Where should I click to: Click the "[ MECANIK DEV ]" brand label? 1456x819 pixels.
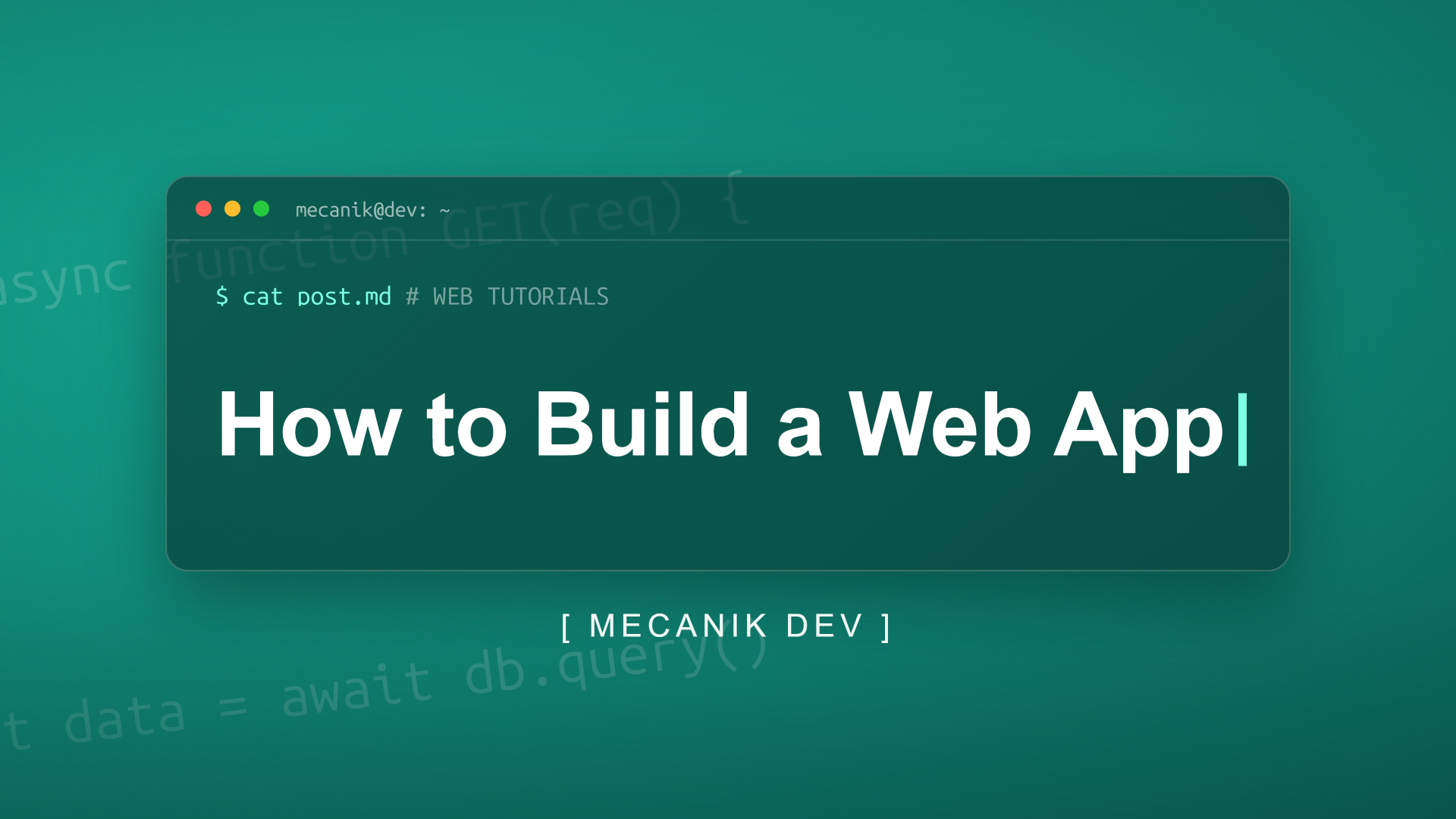726,626
